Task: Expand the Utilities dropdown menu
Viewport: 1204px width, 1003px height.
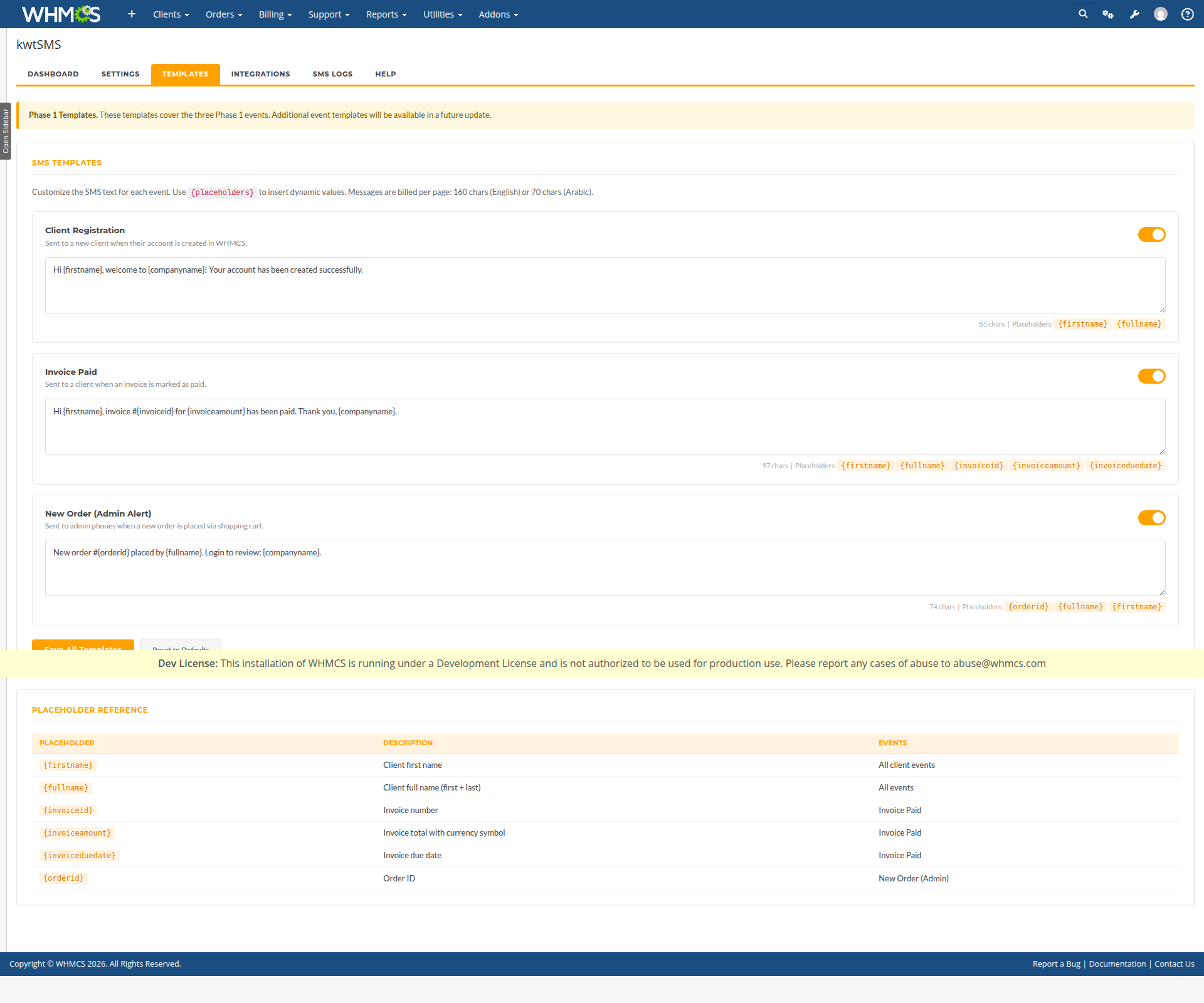Action: (x=442, y=14)
